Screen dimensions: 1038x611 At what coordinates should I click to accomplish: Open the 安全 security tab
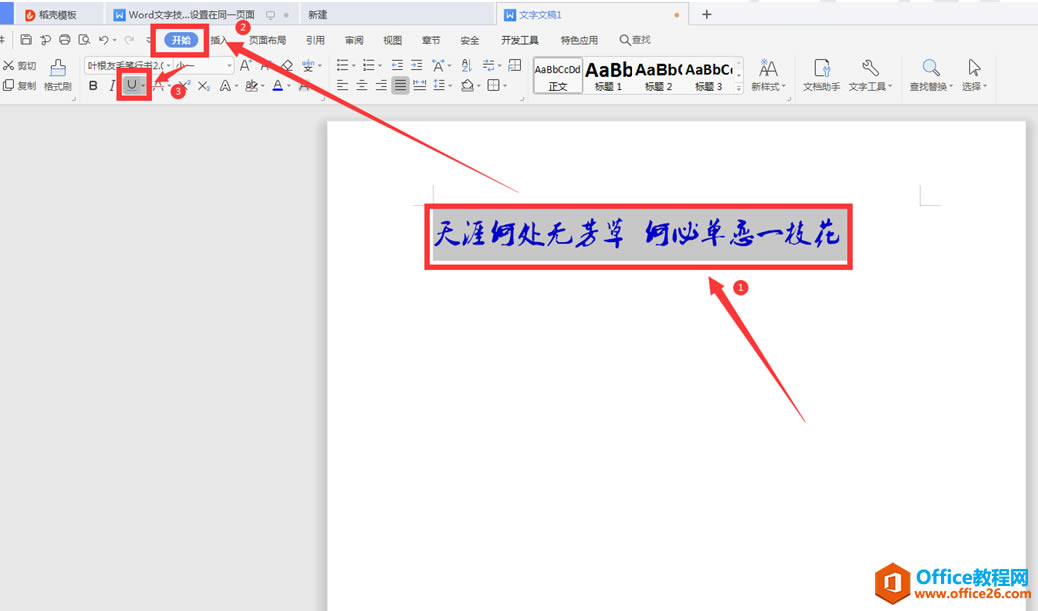pos(469,40)
